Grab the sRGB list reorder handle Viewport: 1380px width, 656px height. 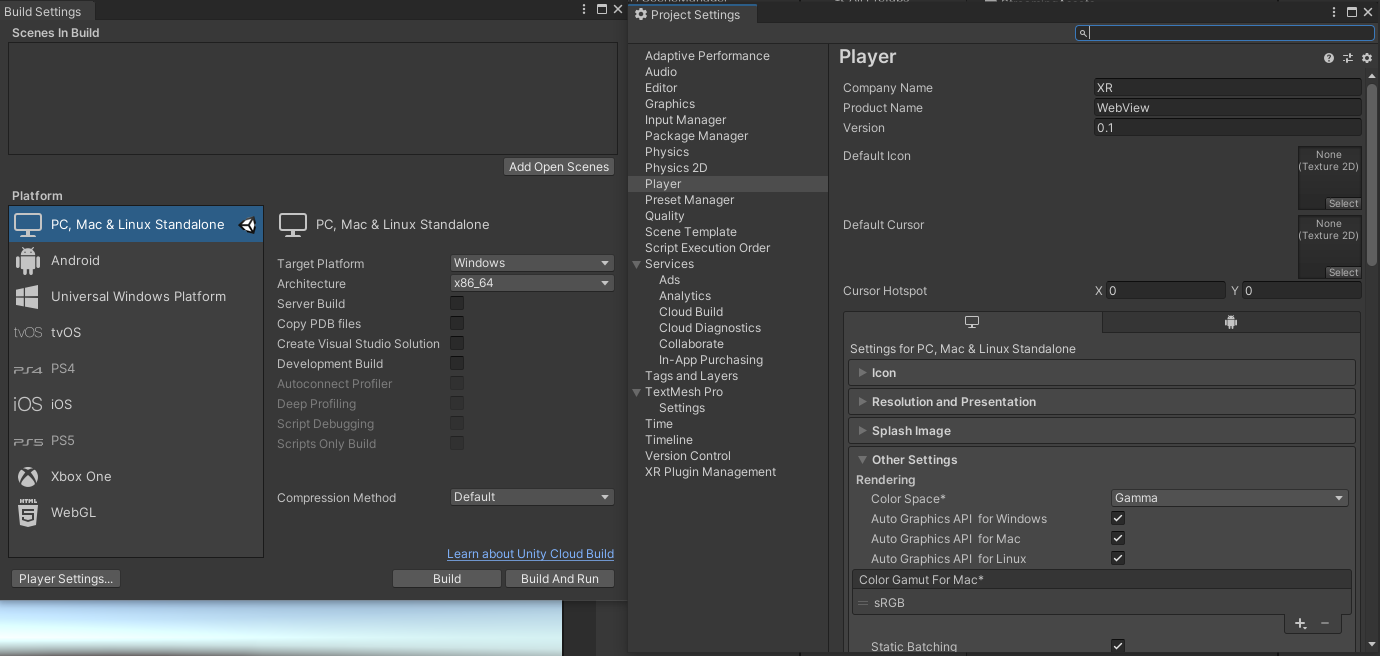pyautogui.click(x=863, y=603)
